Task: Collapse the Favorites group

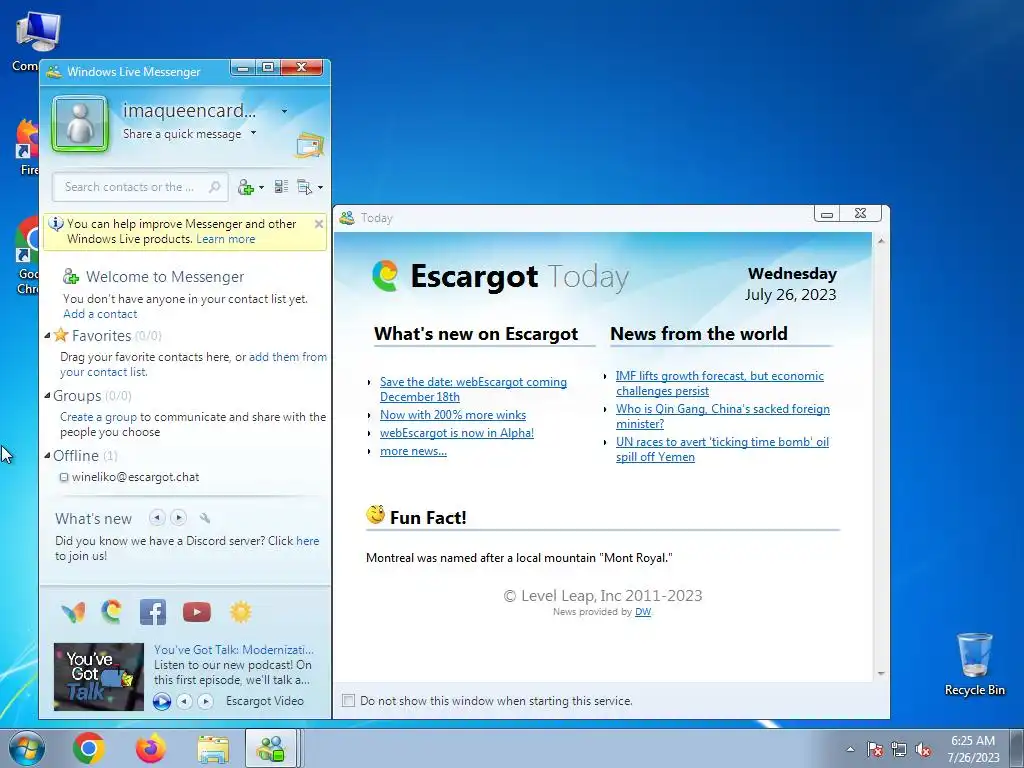Action: click(x=48, y=336)
